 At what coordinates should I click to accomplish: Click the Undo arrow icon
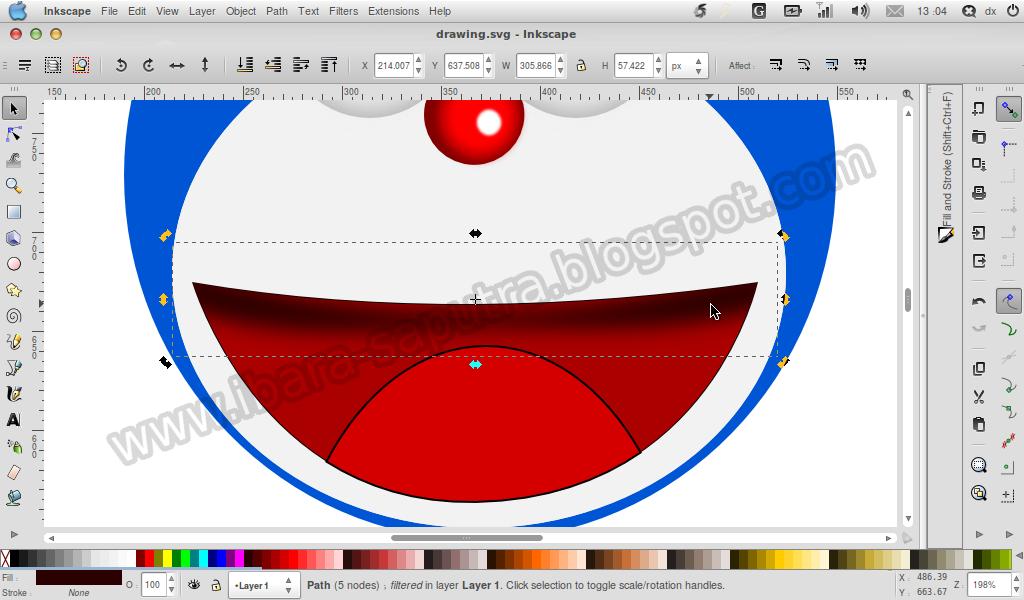coord(979,301)
